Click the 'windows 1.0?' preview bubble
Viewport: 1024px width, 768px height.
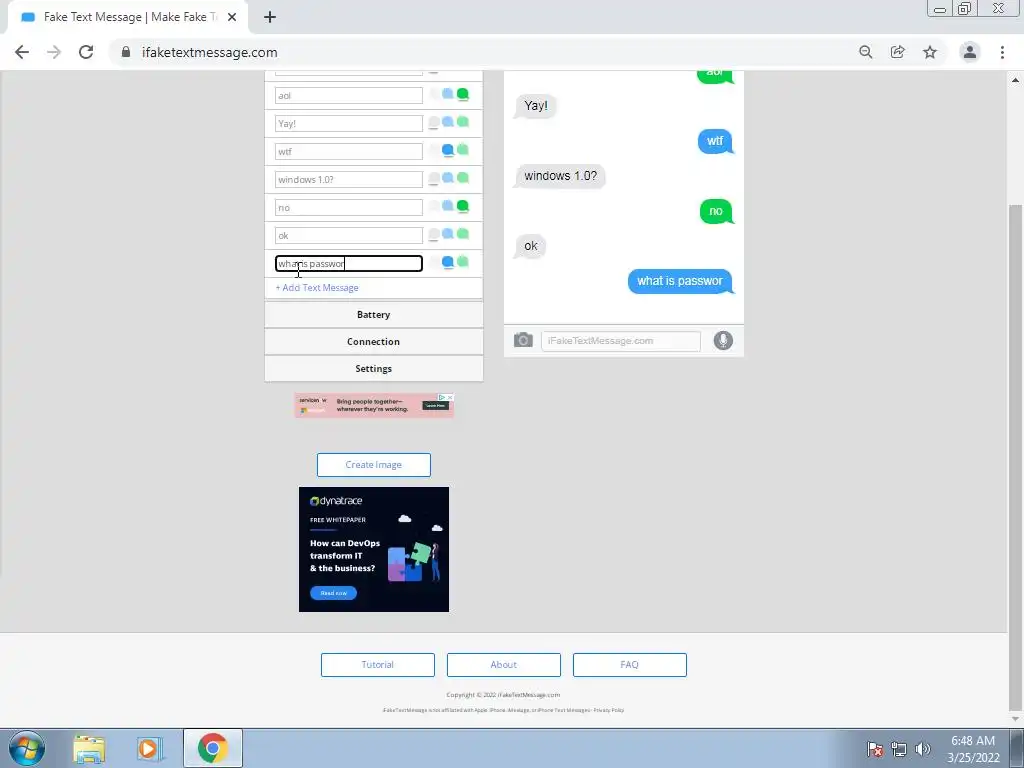click(x=560, y=176)
